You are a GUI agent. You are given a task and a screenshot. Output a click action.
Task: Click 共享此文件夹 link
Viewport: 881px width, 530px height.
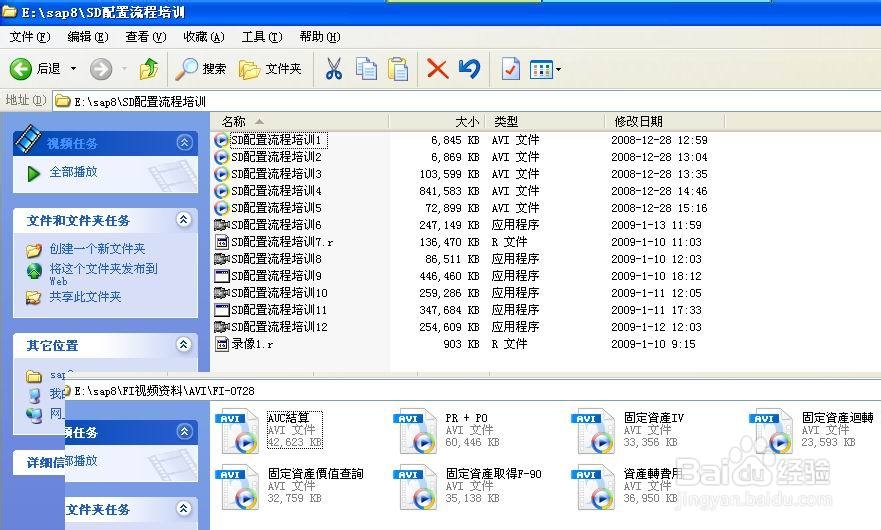tap(85, 297)
